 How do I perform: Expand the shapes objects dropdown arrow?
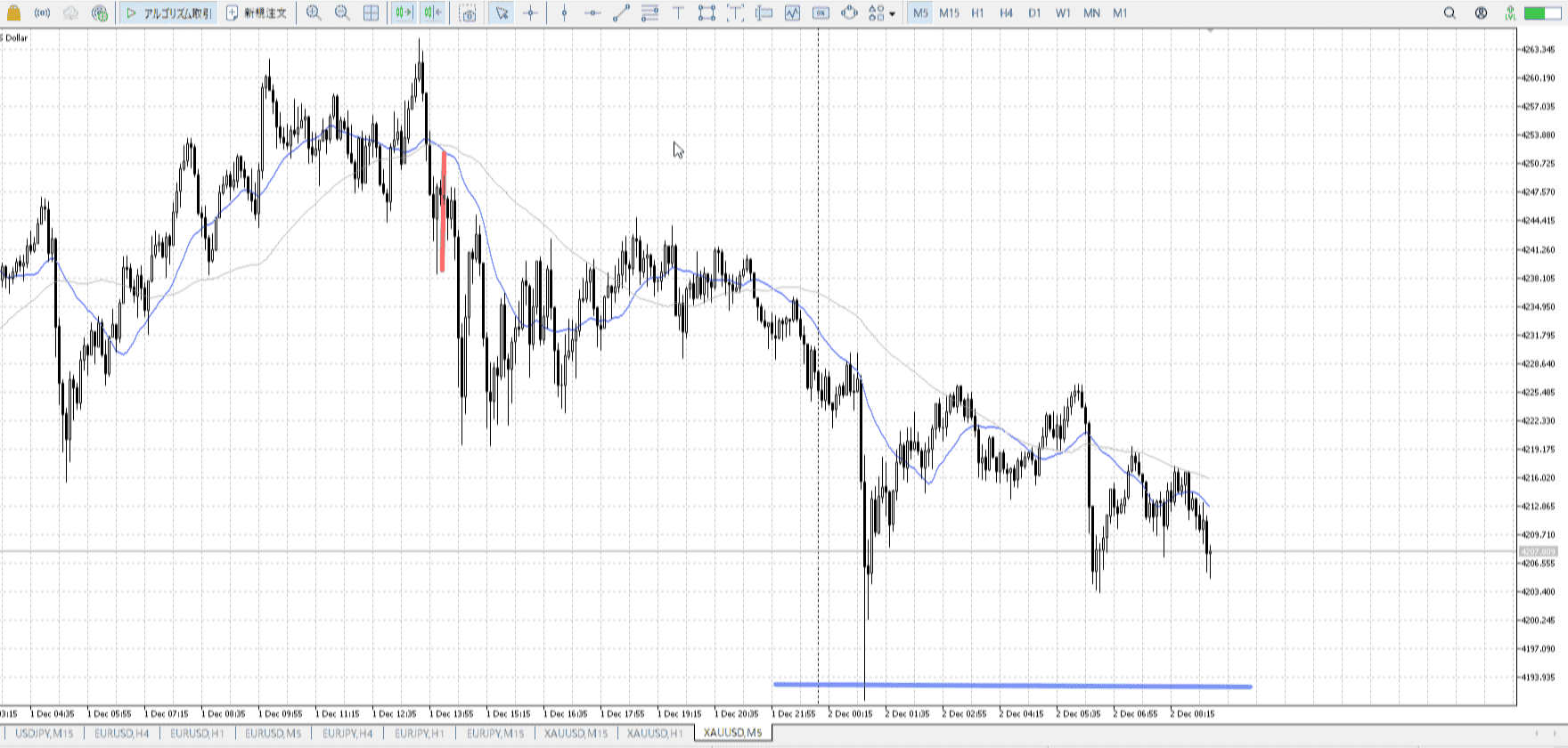(x=893, y=14)
